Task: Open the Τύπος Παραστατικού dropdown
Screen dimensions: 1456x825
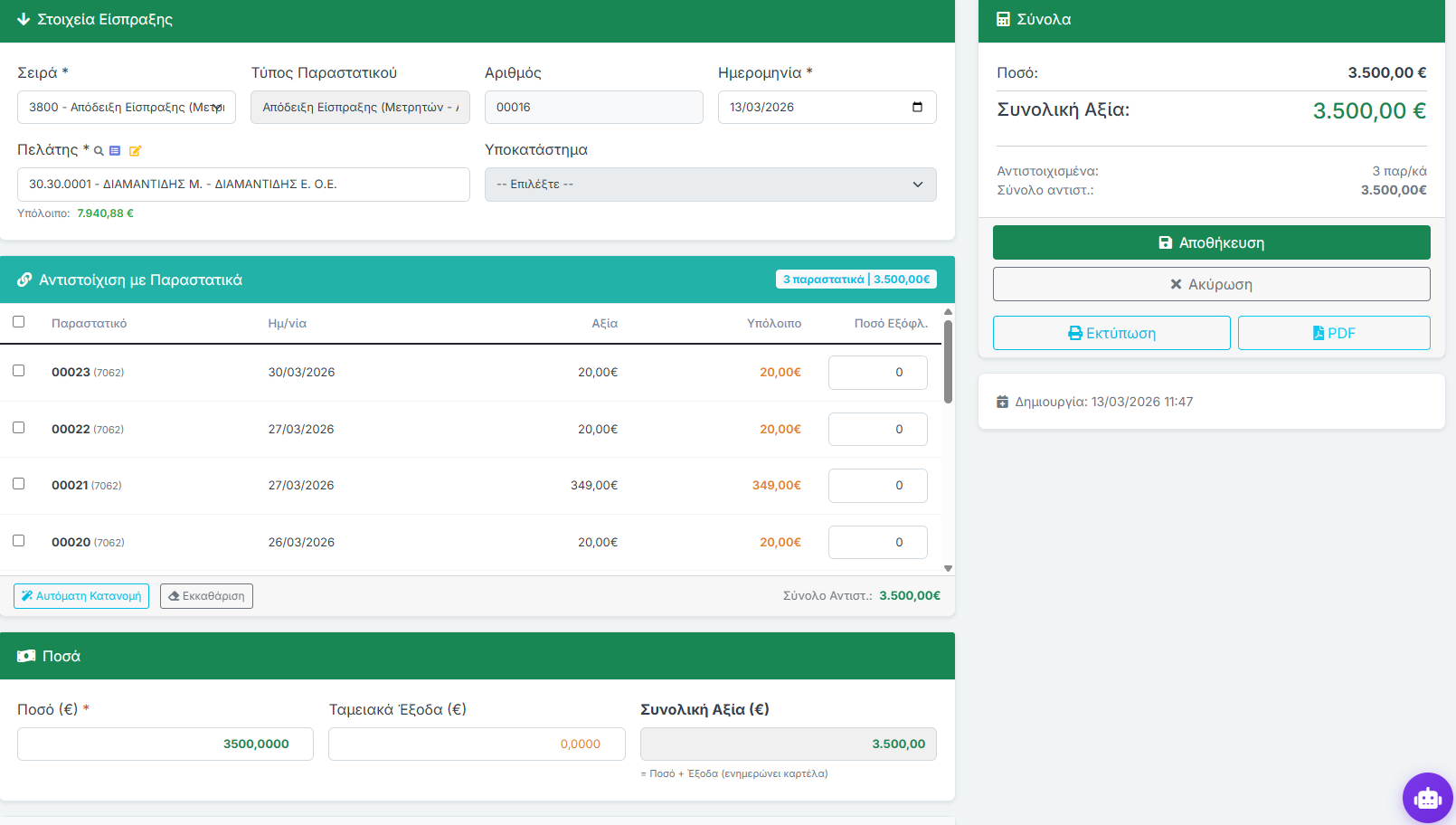Action: [360, 107]
